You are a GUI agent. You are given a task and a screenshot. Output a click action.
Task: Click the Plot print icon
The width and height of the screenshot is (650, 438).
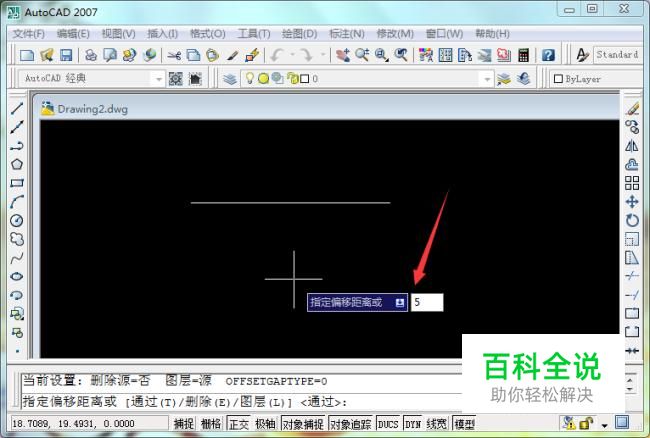[x=91, y=55]
